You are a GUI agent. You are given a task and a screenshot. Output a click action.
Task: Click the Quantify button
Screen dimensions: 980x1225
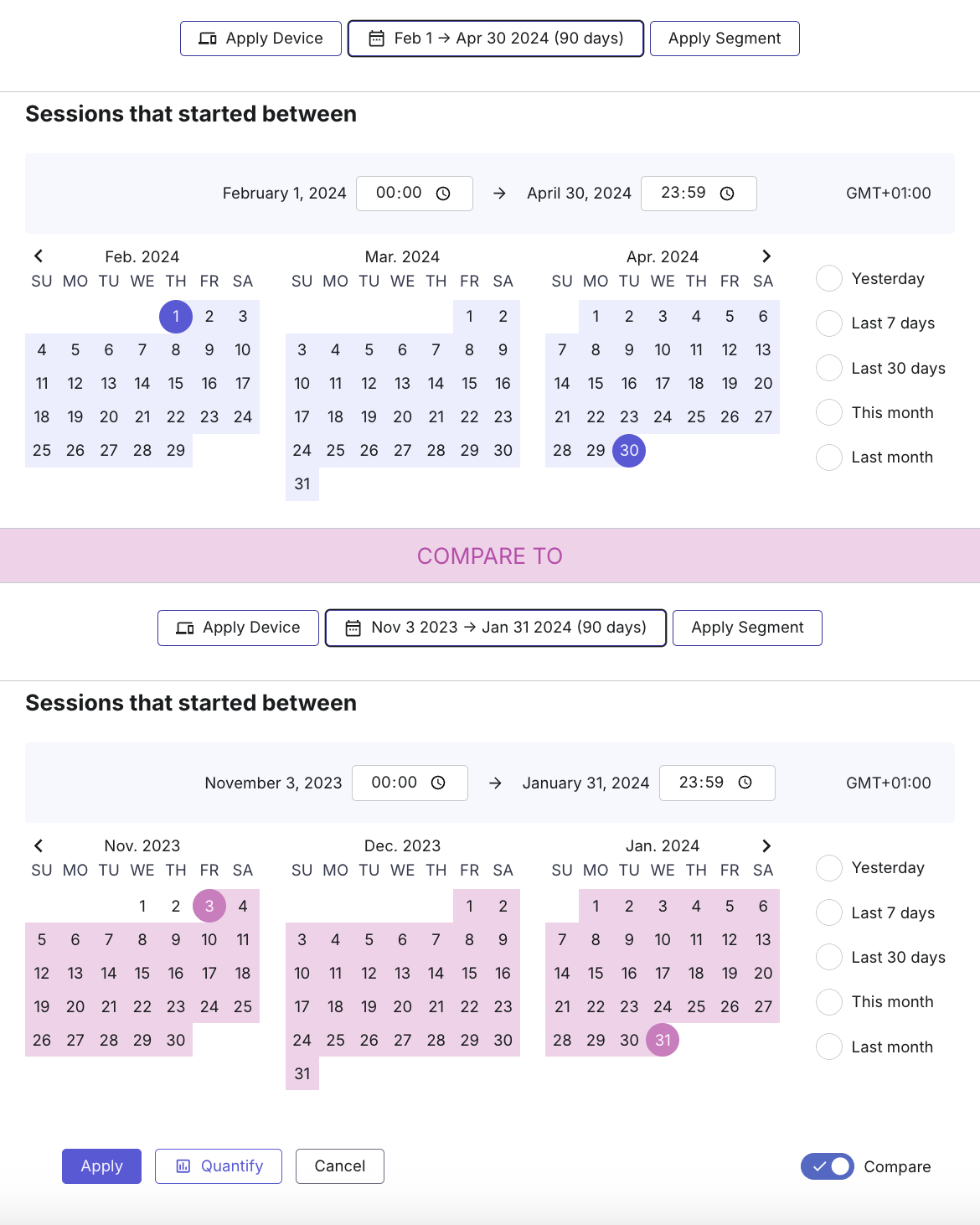pos(219,1166)
